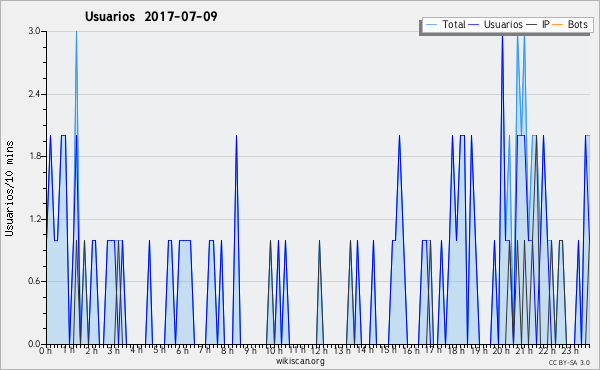Click the '15 h' x-axis label

click(388, 350)
